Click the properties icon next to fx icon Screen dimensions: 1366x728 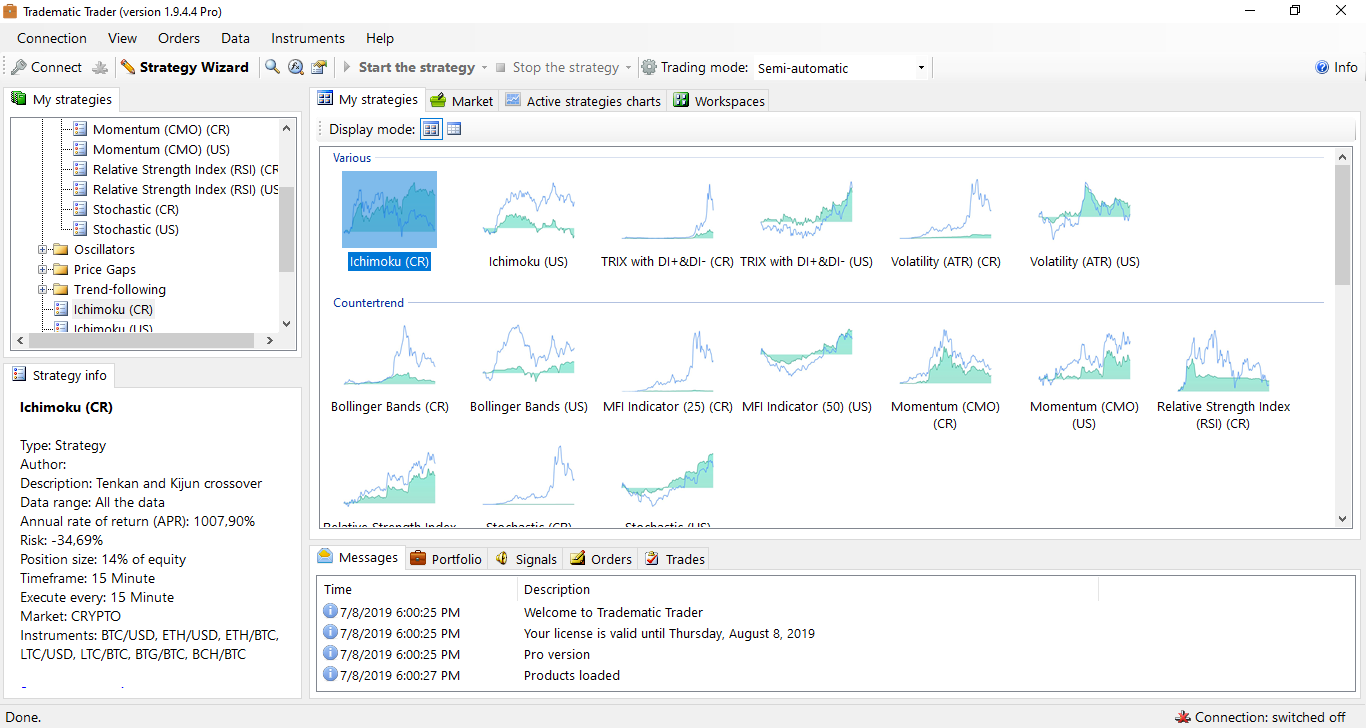coord(319,67)
